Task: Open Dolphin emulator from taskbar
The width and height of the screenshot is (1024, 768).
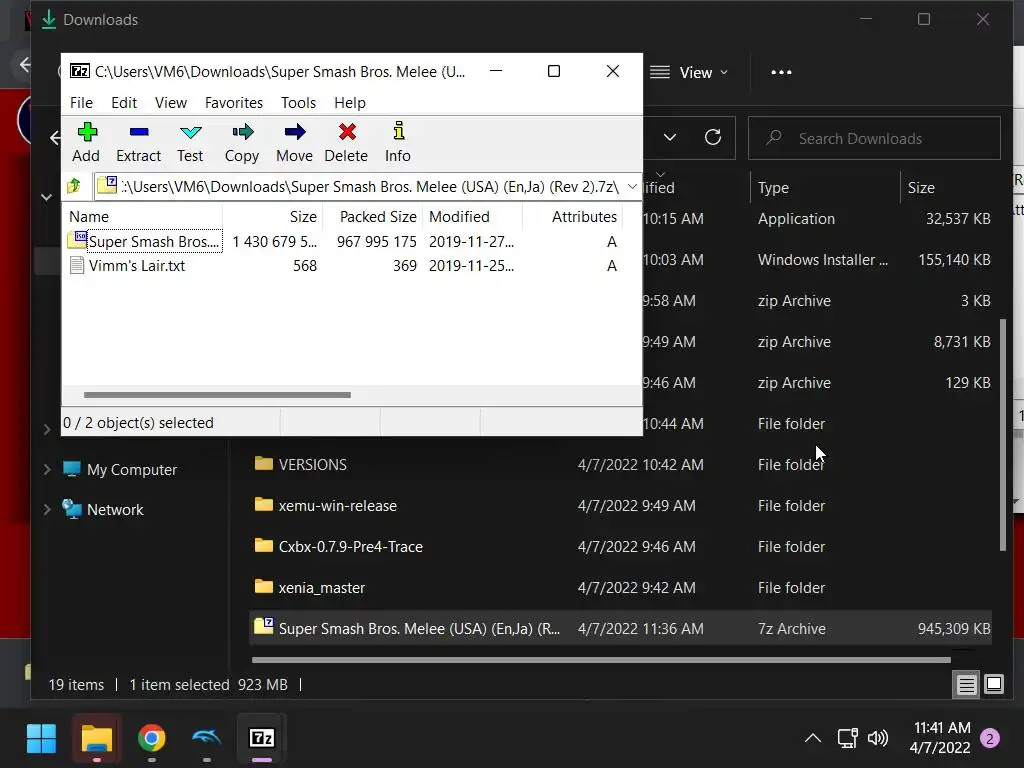Action: (x=206, y=739)
